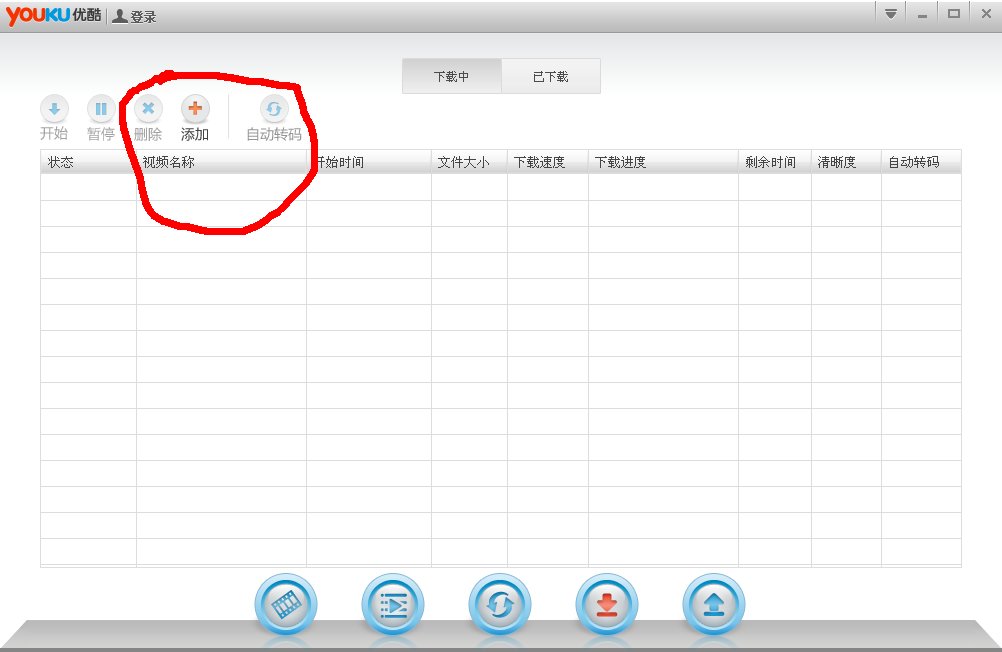Switch to the 下载中 tab
The width and height of the screenshot is (1002, 652).
pyautogui.click(x=452, y=77)
